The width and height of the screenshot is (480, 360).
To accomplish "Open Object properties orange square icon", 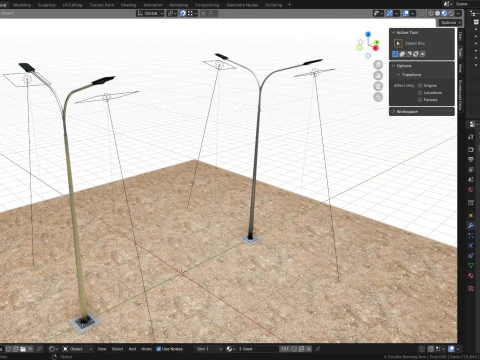I will pos(471,215).
